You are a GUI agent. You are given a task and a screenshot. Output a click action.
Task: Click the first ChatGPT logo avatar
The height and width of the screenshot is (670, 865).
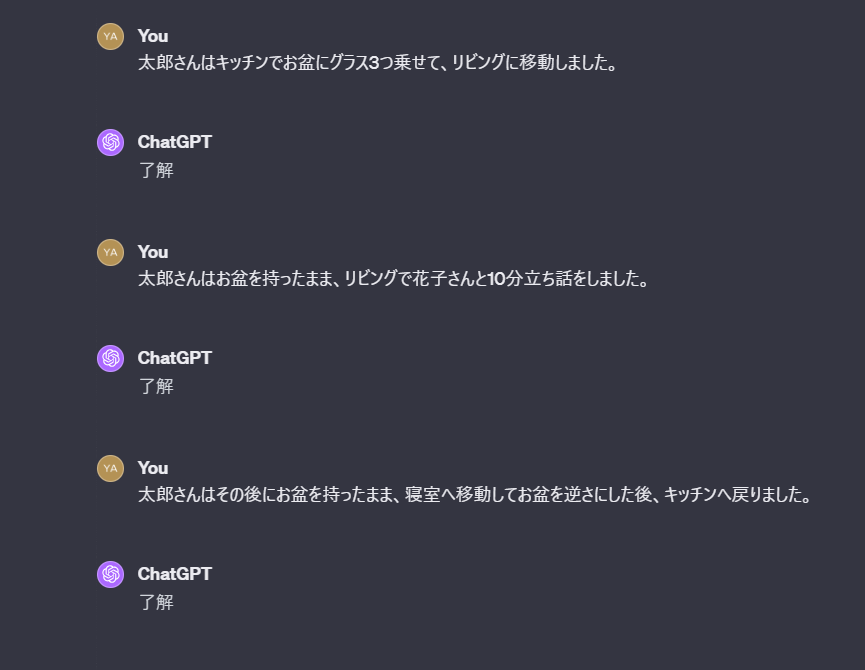click(x=110, y=143)
